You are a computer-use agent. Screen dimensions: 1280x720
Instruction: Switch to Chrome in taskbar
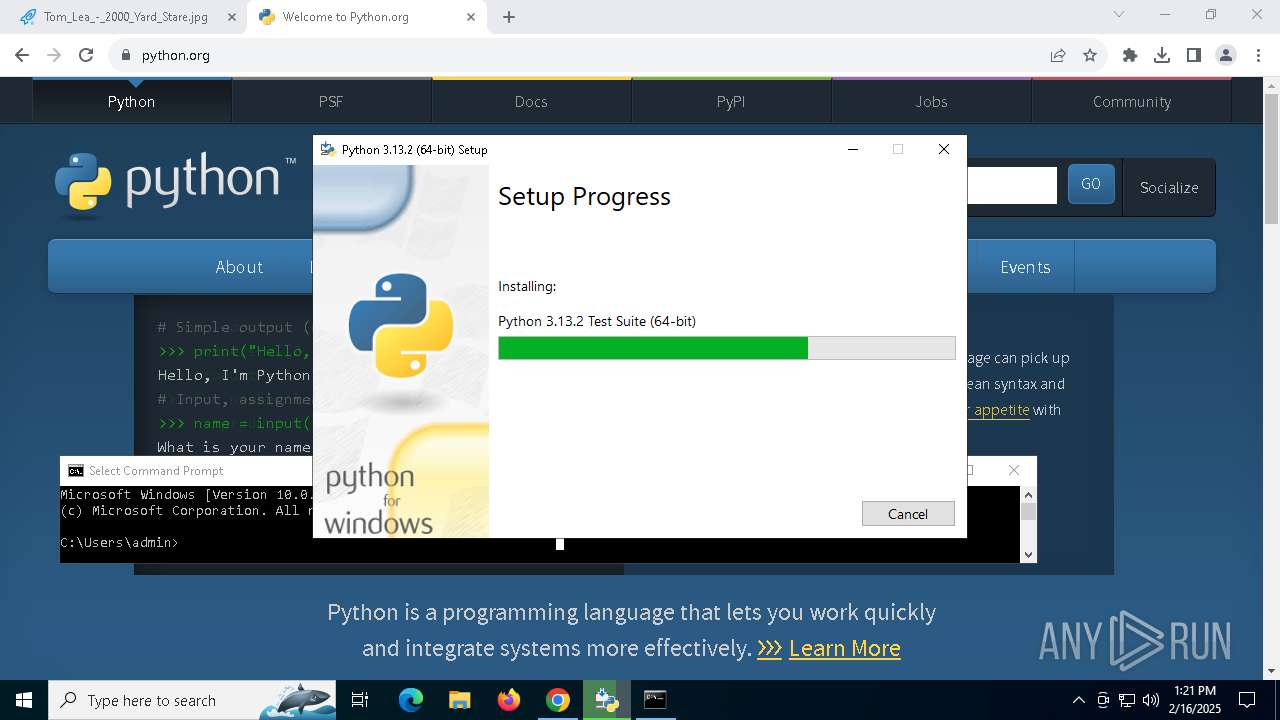coord(558,700)
